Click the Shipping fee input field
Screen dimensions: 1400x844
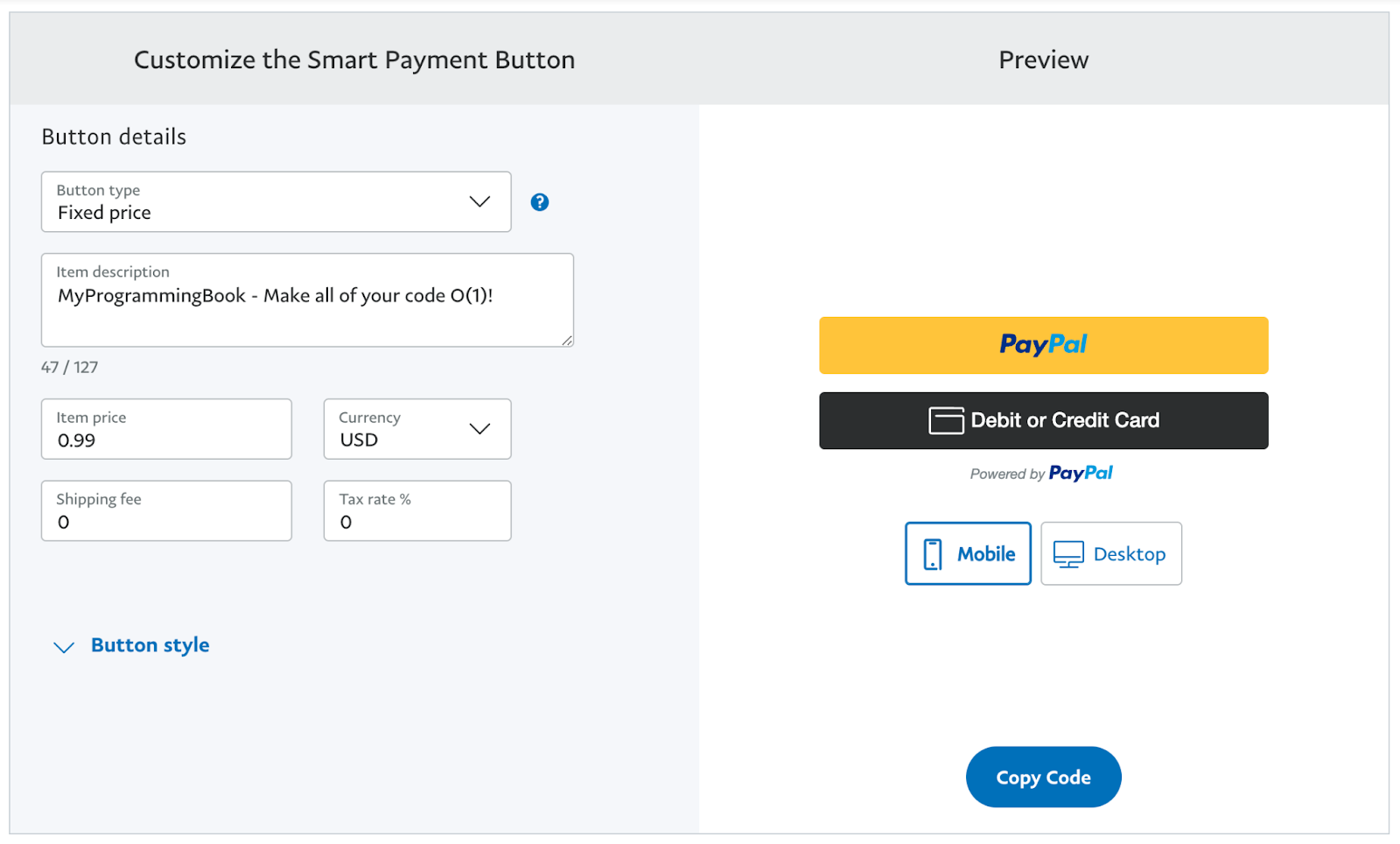(166, 511)
